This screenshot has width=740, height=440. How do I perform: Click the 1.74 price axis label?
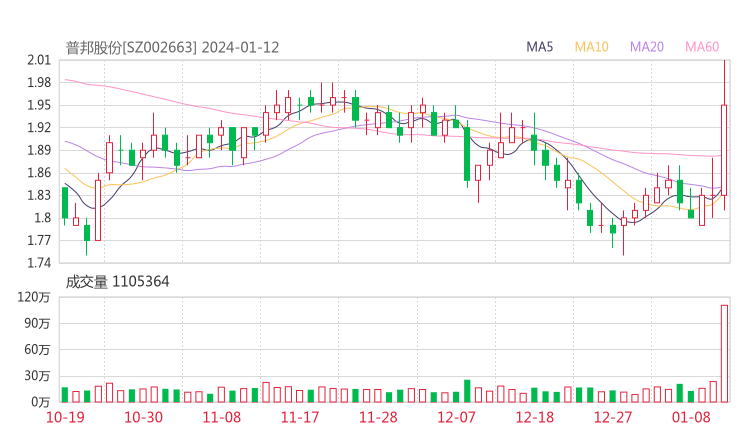39,263
